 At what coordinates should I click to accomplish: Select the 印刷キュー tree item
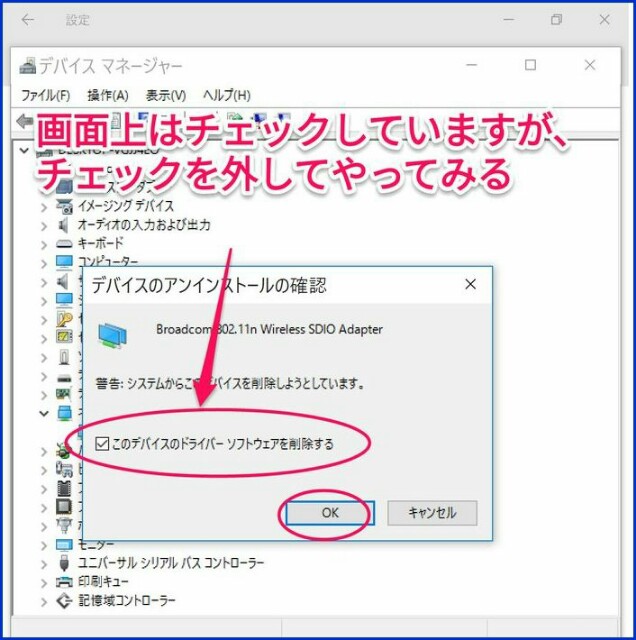pos(103,582)
